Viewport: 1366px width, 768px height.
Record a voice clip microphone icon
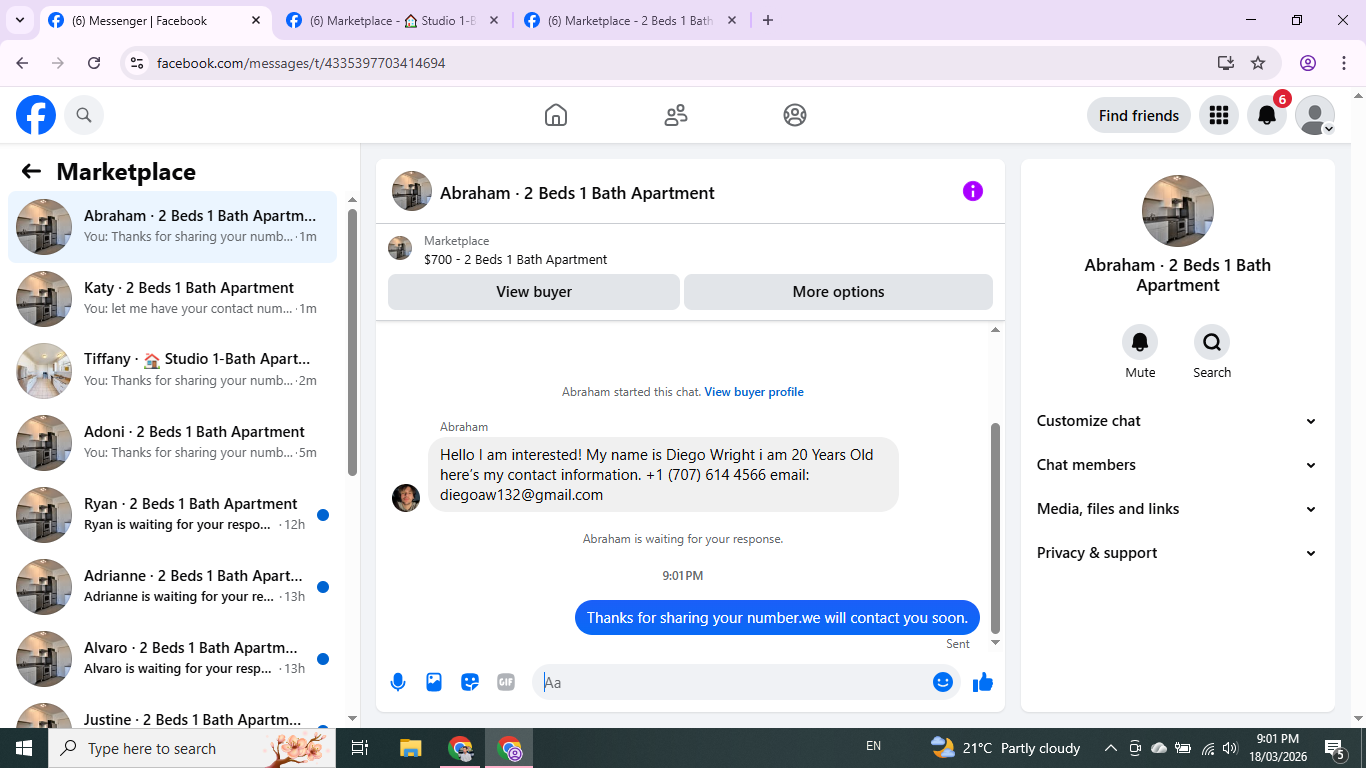coord(398,682)
